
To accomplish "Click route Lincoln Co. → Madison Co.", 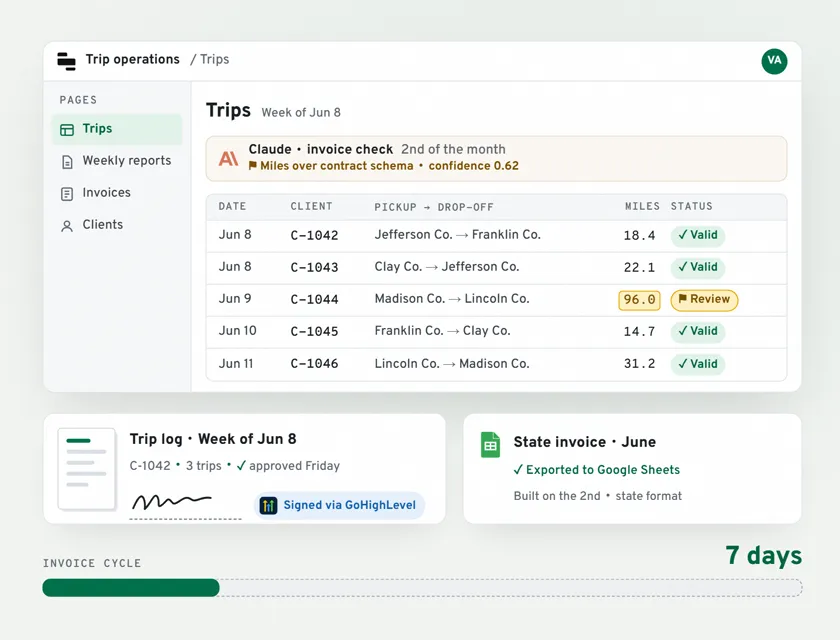I will tap(452, 364).
